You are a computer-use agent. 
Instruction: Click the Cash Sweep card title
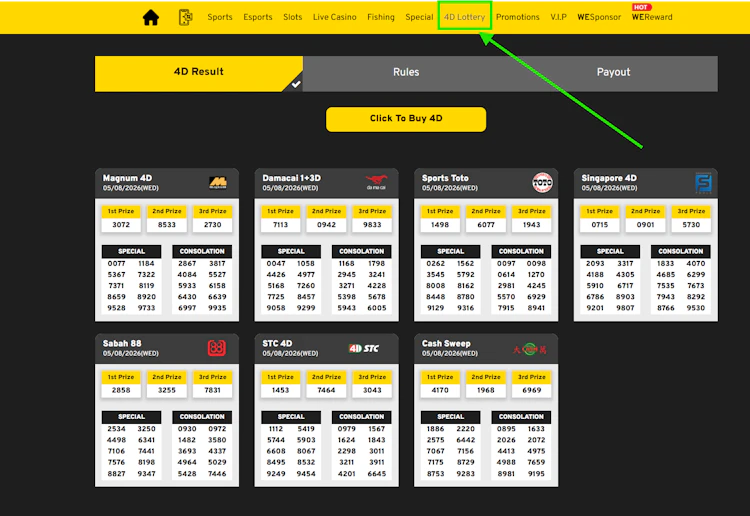coord(446,343)
